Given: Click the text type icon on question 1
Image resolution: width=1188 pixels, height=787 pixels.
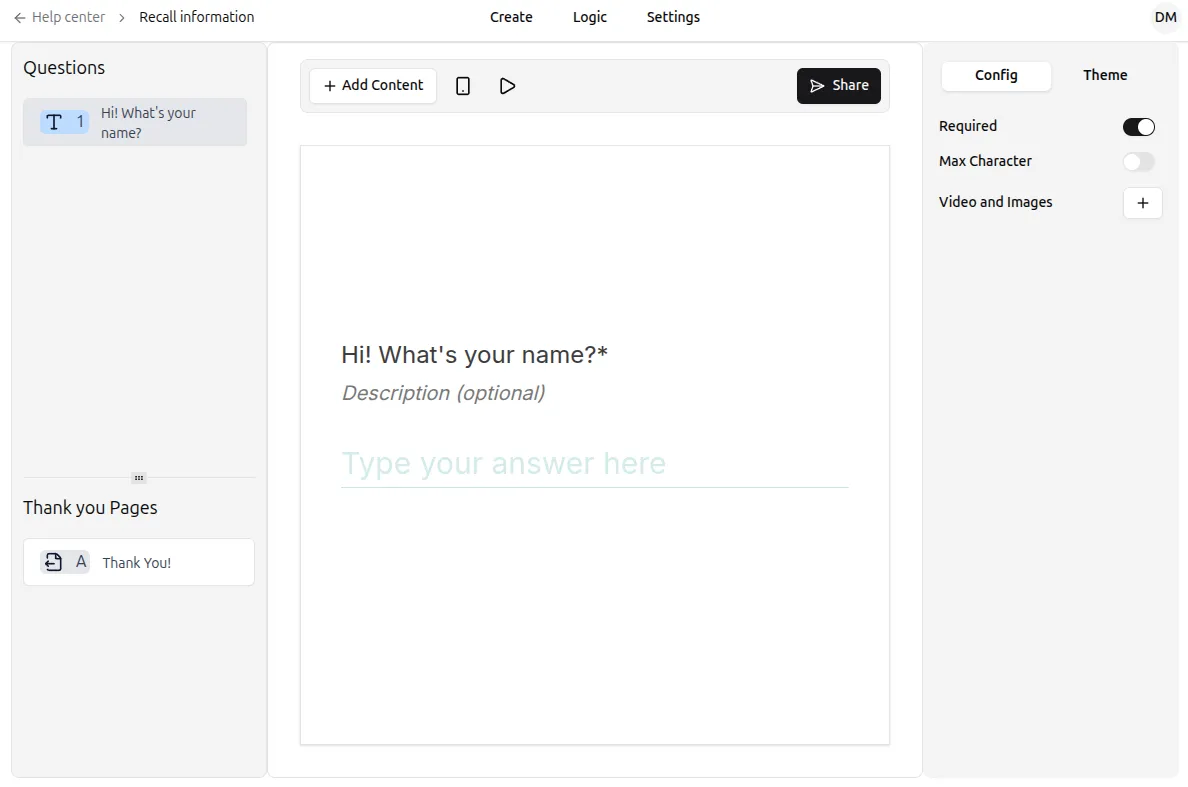Looking at the screenshot, I should tap(54, 122).
